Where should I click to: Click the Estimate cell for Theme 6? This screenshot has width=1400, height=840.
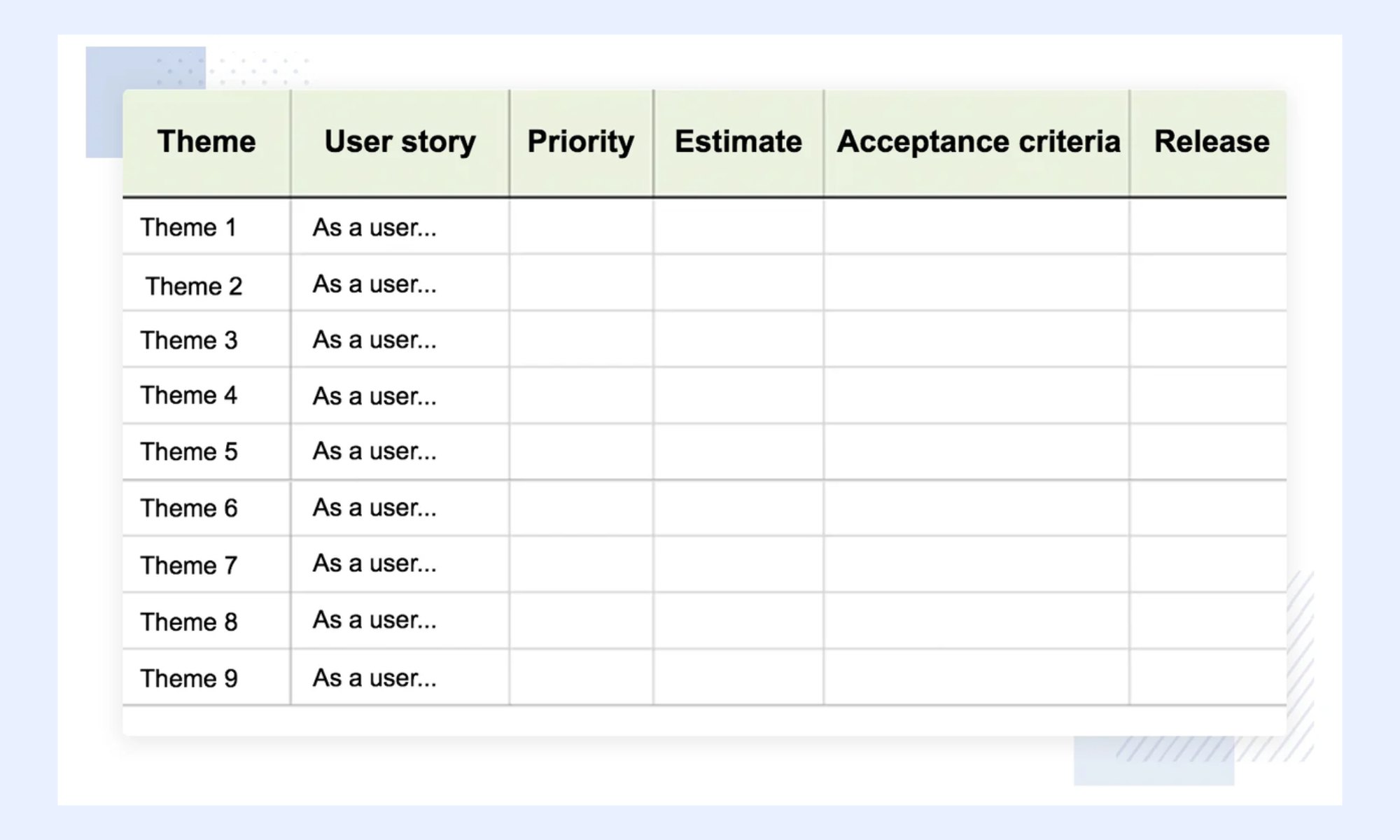tap(738, 508)
